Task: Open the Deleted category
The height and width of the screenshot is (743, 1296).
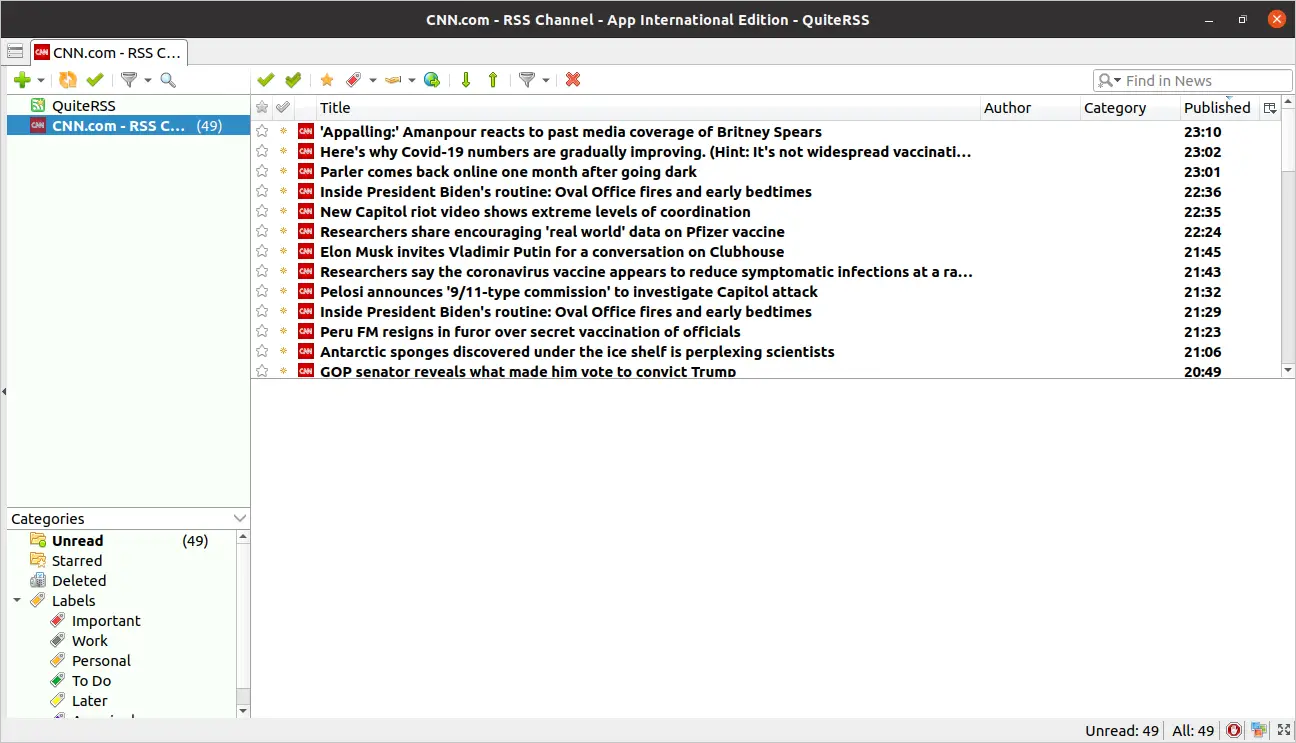Action: (121, 581)
